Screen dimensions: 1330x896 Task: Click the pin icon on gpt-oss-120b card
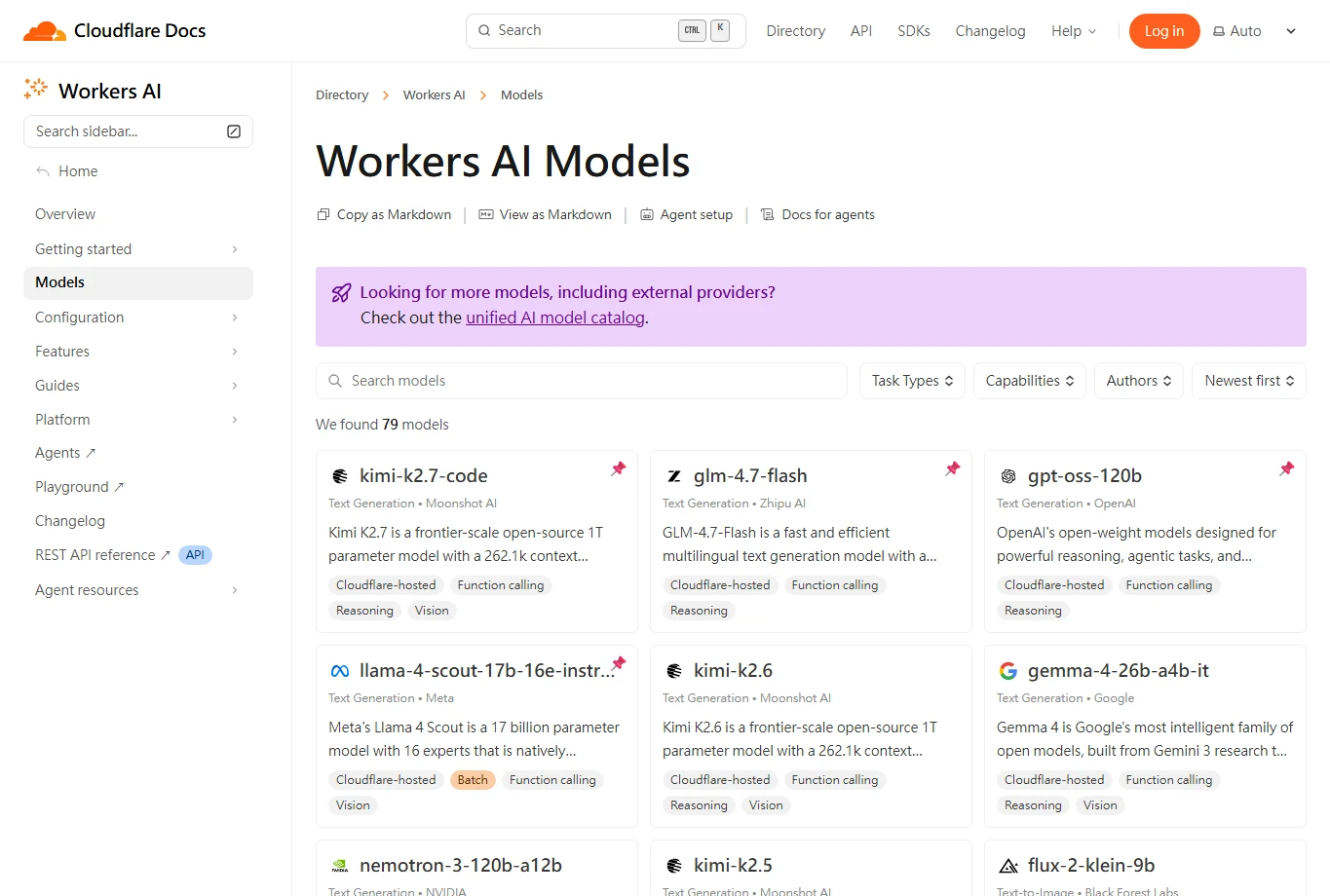[x=1287, y=468]
